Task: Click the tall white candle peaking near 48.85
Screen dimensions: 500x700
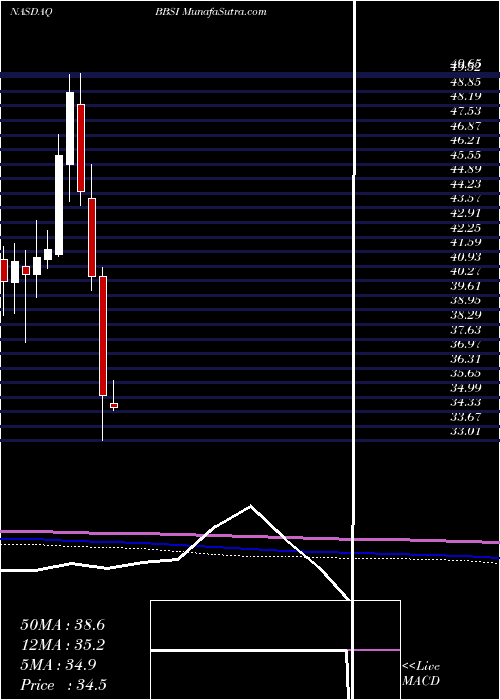Action: click(70, 129)
